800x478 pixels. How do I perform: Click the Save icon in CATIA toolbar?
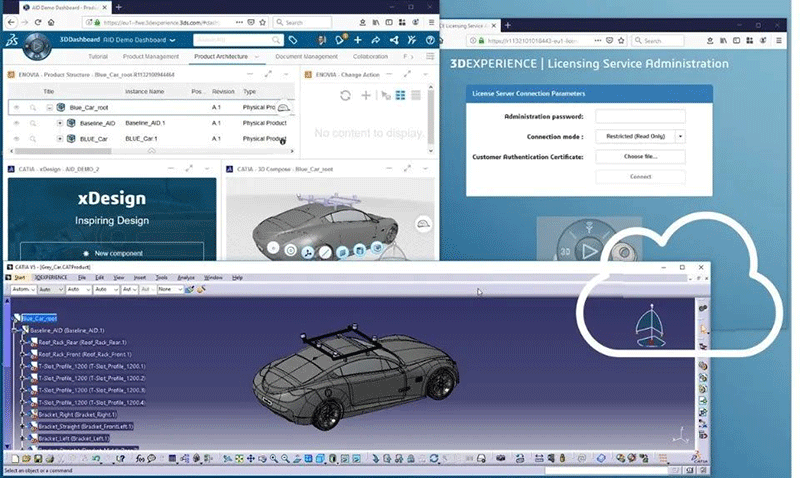(x=37, y=459)
